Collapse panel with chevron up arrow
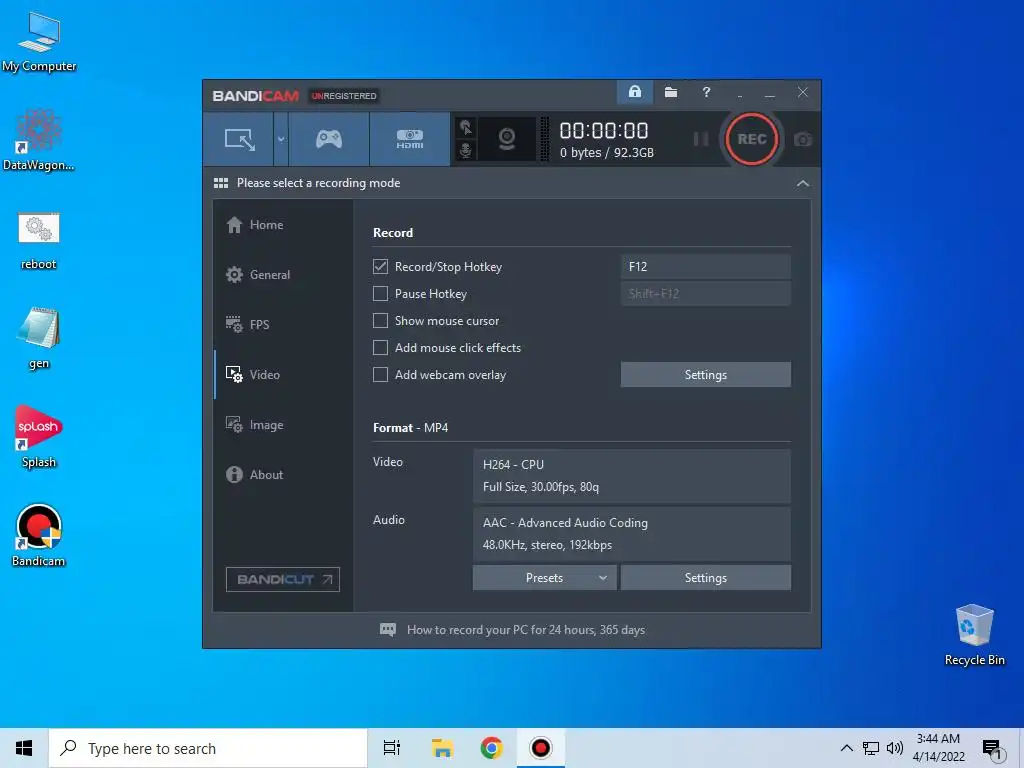Screen dimensions: 1024x768 point(803,184)
